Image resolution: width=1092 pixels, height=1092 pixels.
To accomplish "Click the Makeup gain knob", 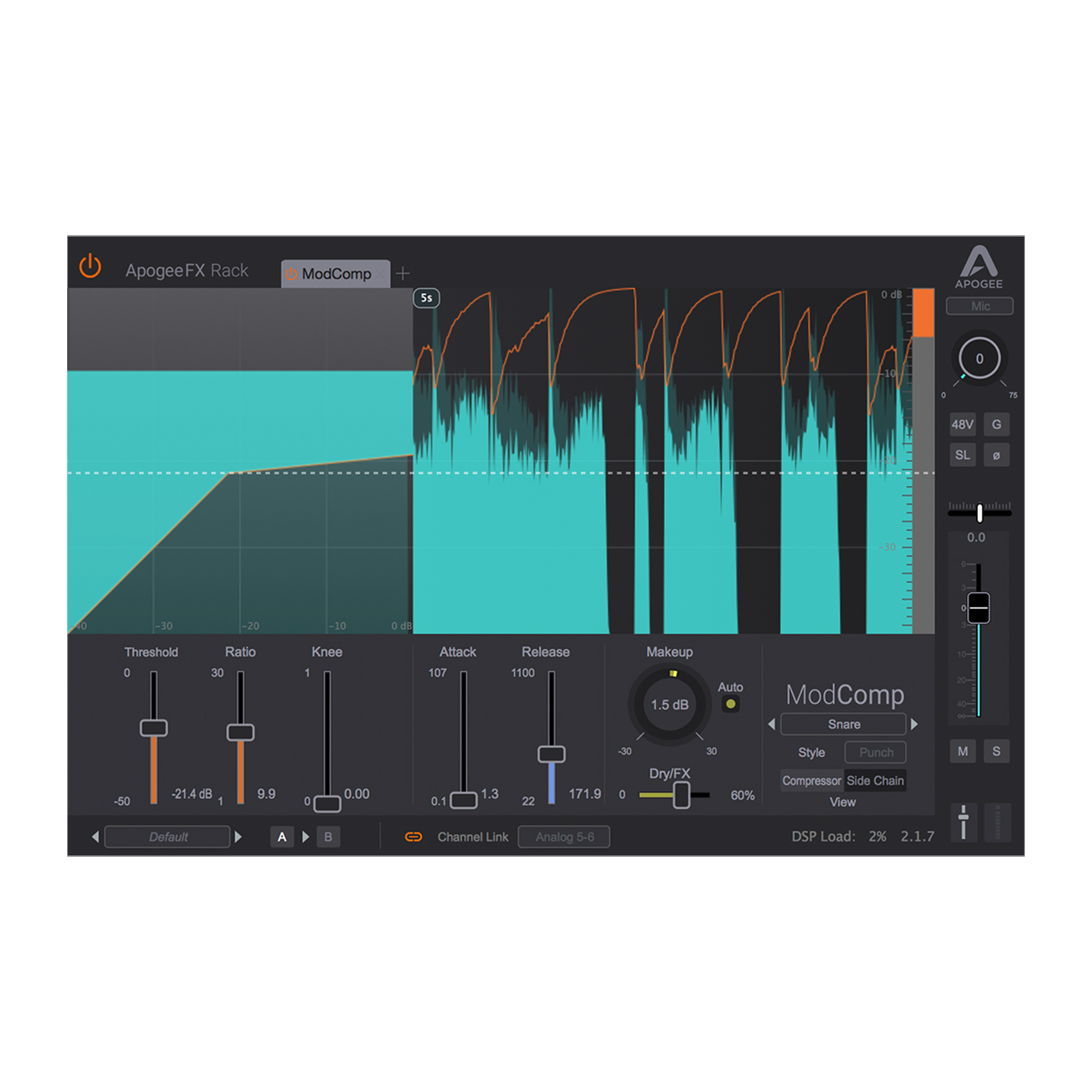I will pos(669,705).
